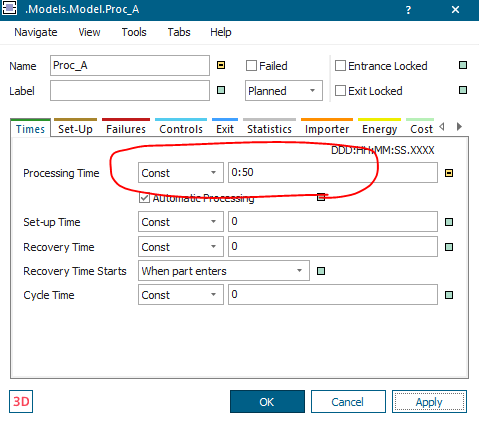Toggle inheritance square next to Label field
This screenshot has height=425, width=479.
tap(221, 90)
